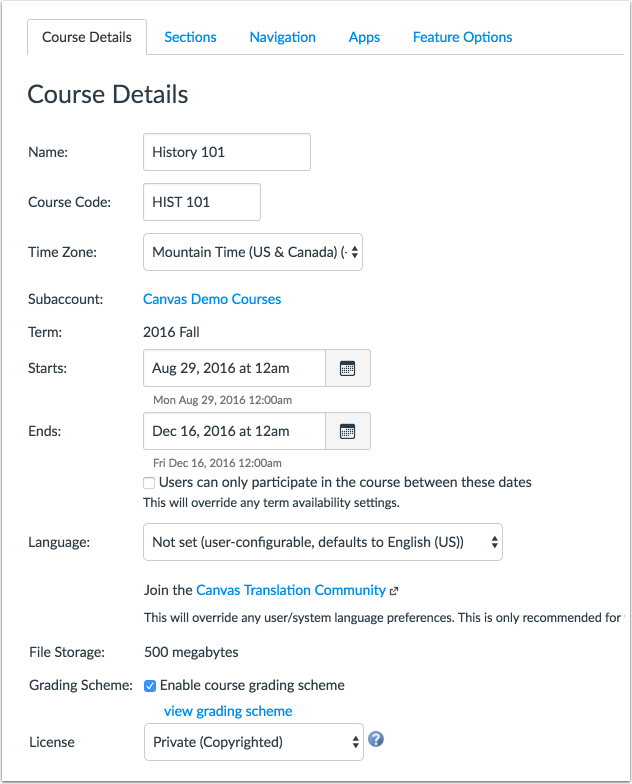
Task: Click external link icon beside Translation Community
Action: click(x=394, y=591)
